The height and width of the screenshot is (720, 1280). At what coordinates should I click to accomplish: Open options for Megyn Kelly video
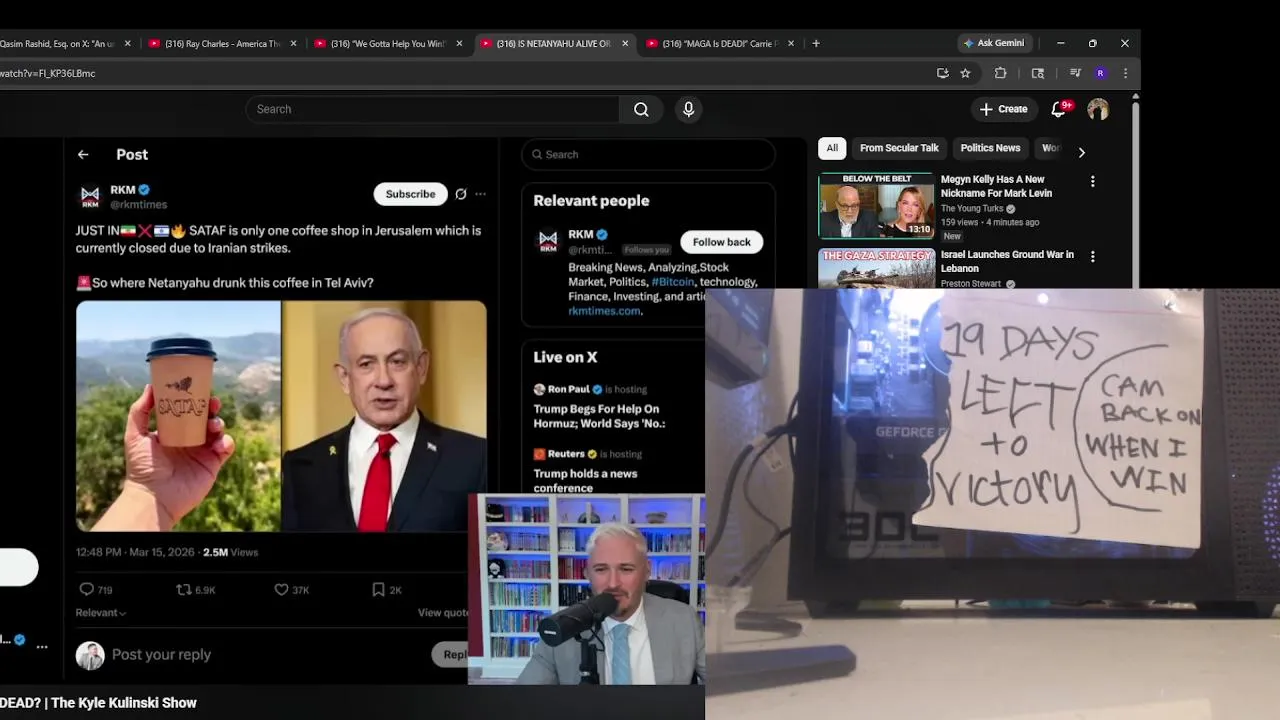coord(1092,181)
